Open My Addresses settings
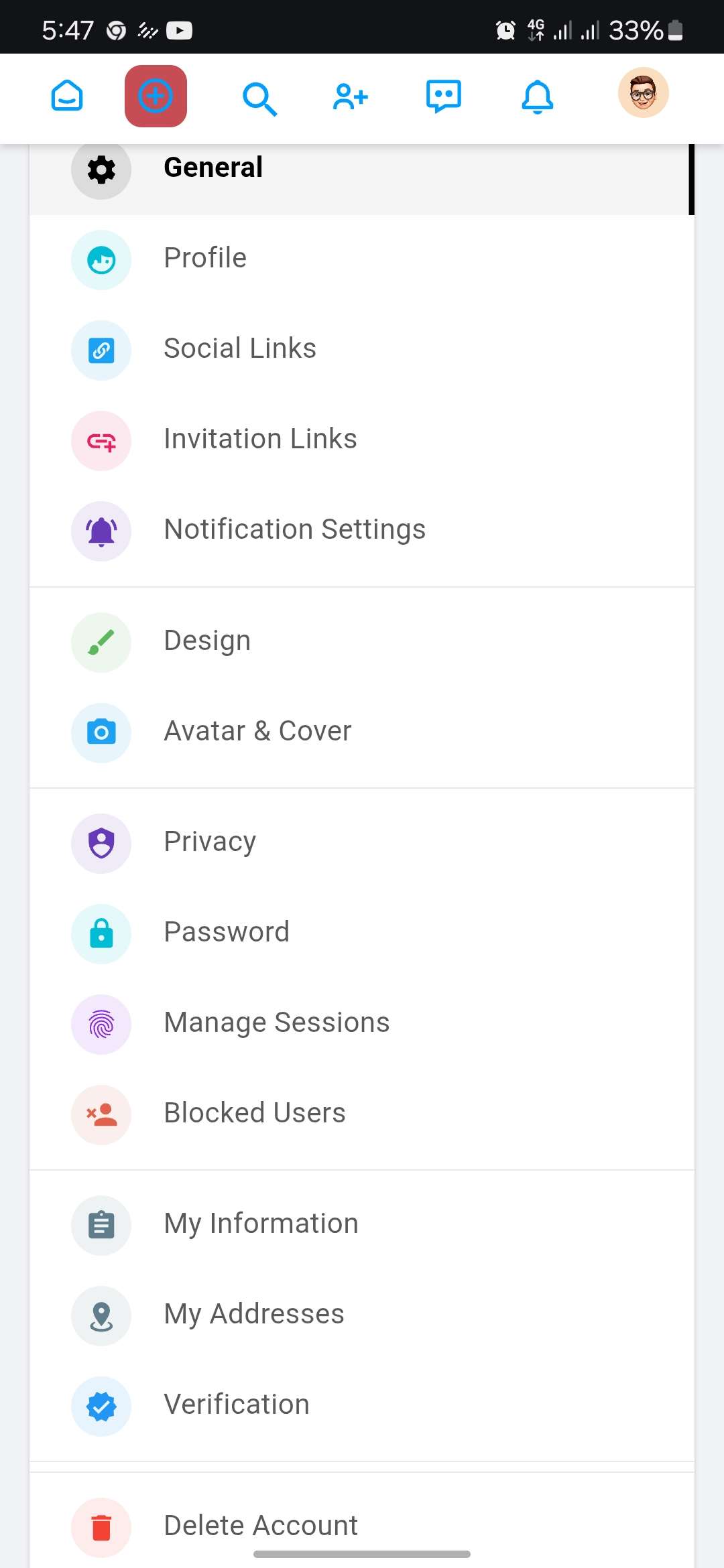 click(x=362, y=1315)
